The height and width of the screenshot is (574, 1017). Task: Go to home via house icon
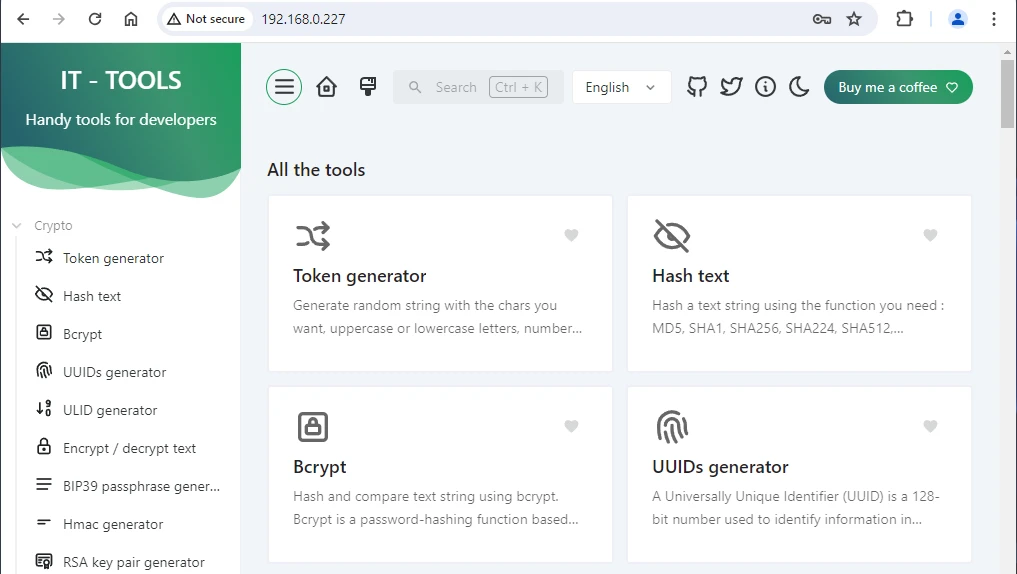point(326,87)
